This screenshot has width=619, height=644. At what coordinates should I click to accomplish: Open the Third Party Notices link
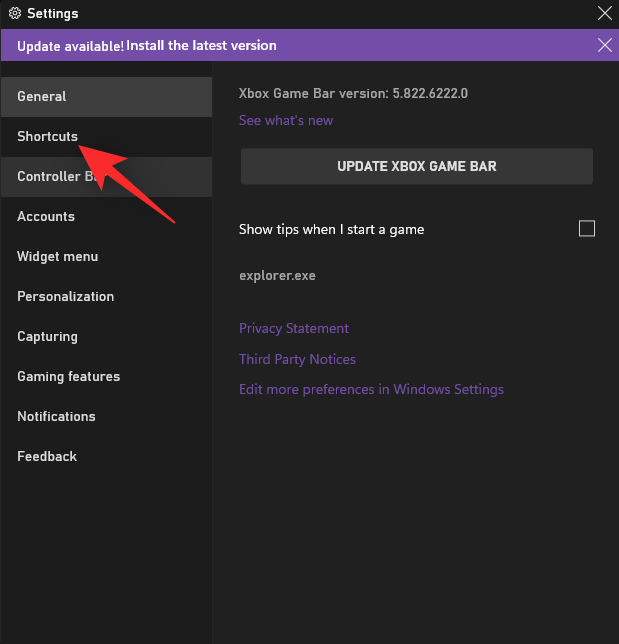[297, 359]
